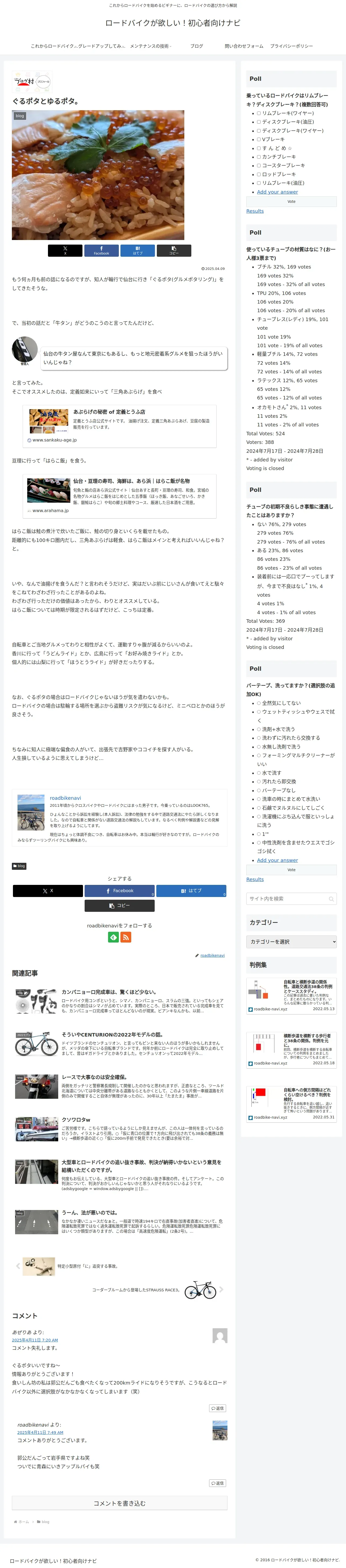
Task: Select 洗剤+水で洗う radio option
Action: [259, 729]
